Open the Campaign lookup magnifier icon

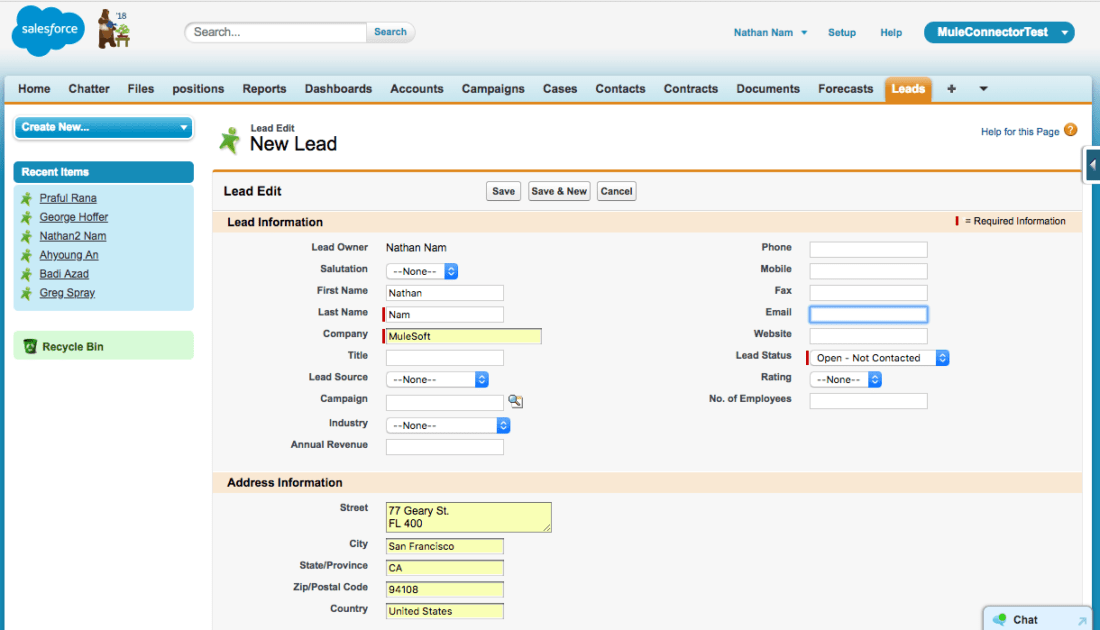tap(516, 400)
